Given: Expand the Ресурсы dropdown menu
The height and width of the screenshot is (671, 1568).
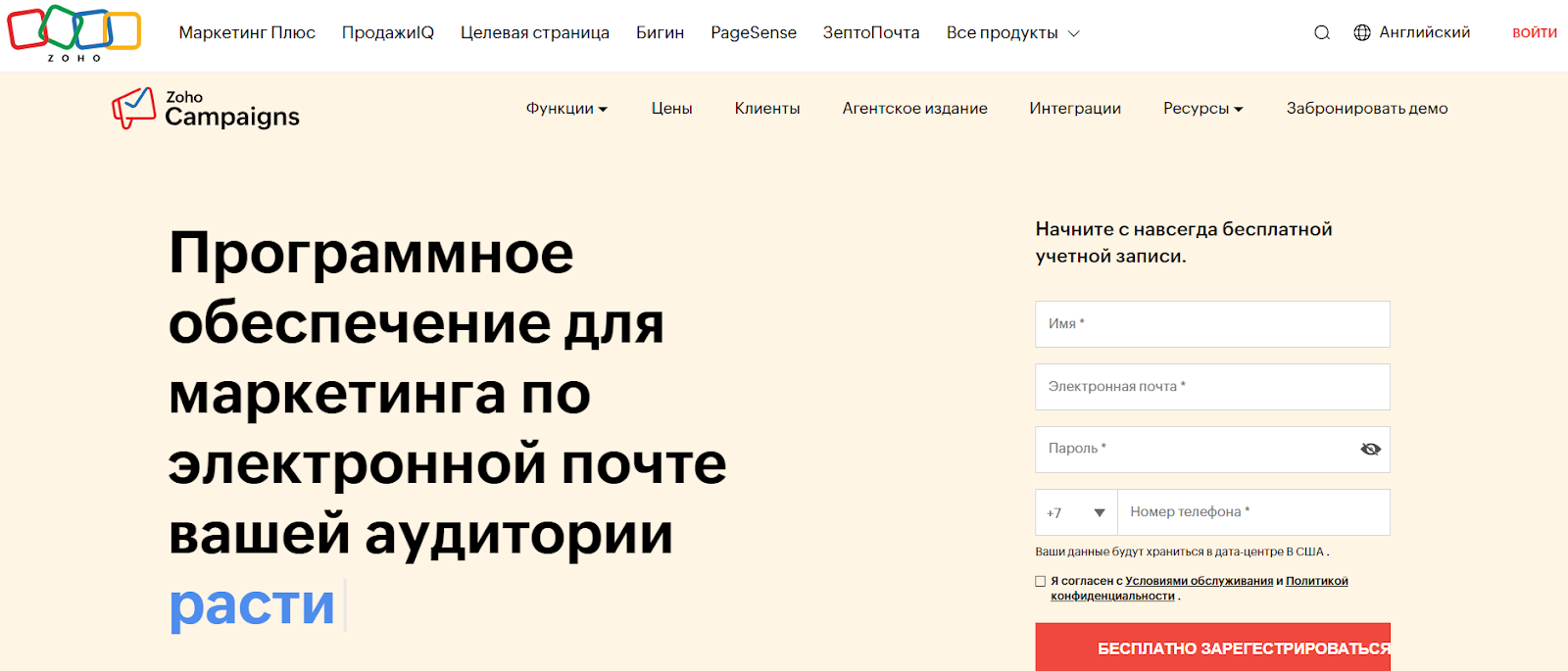Looking at the screenshot, I should pyautogui.click(x=1202, y=108).
